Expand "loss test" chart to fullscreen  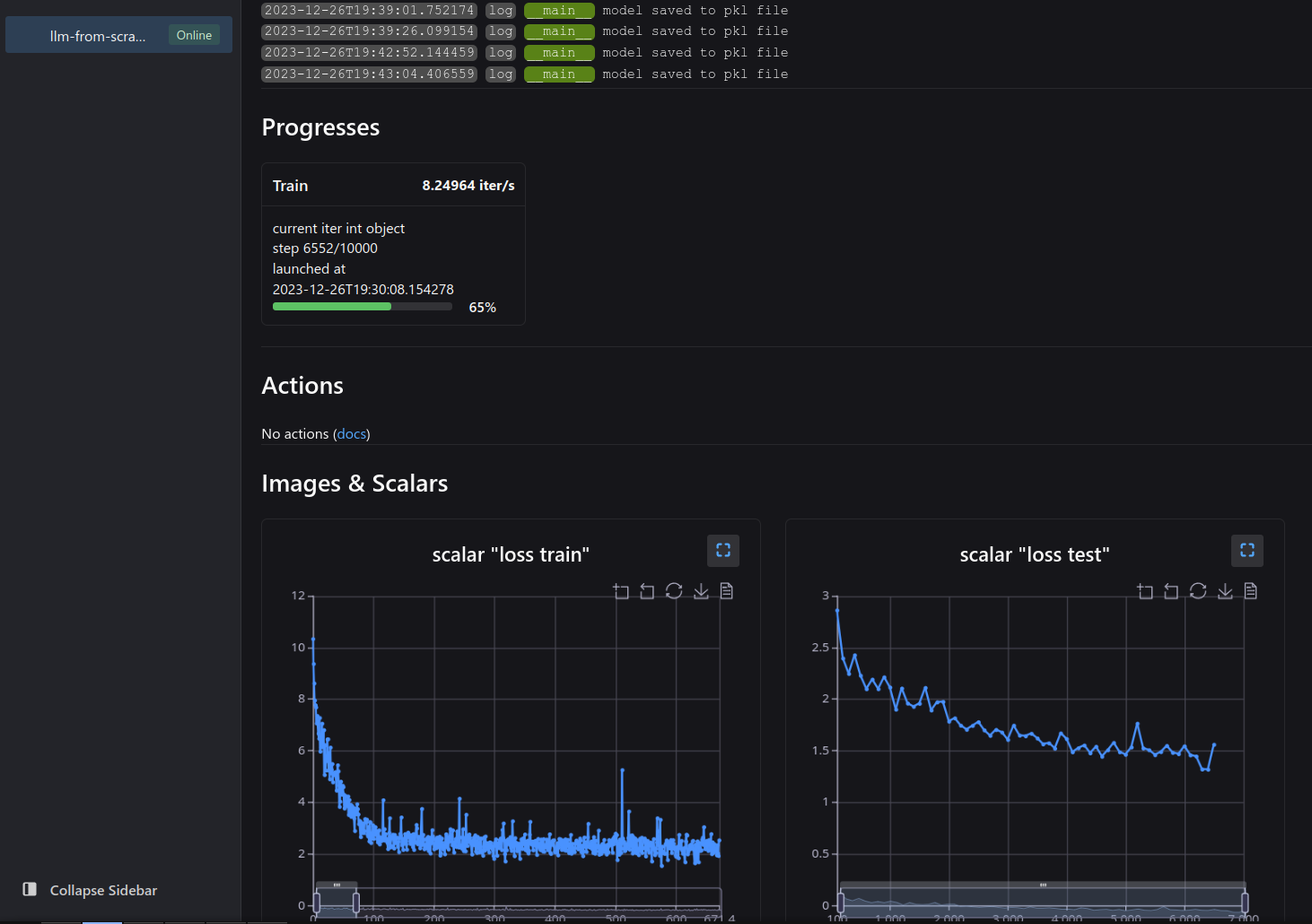coord(1247,551)
